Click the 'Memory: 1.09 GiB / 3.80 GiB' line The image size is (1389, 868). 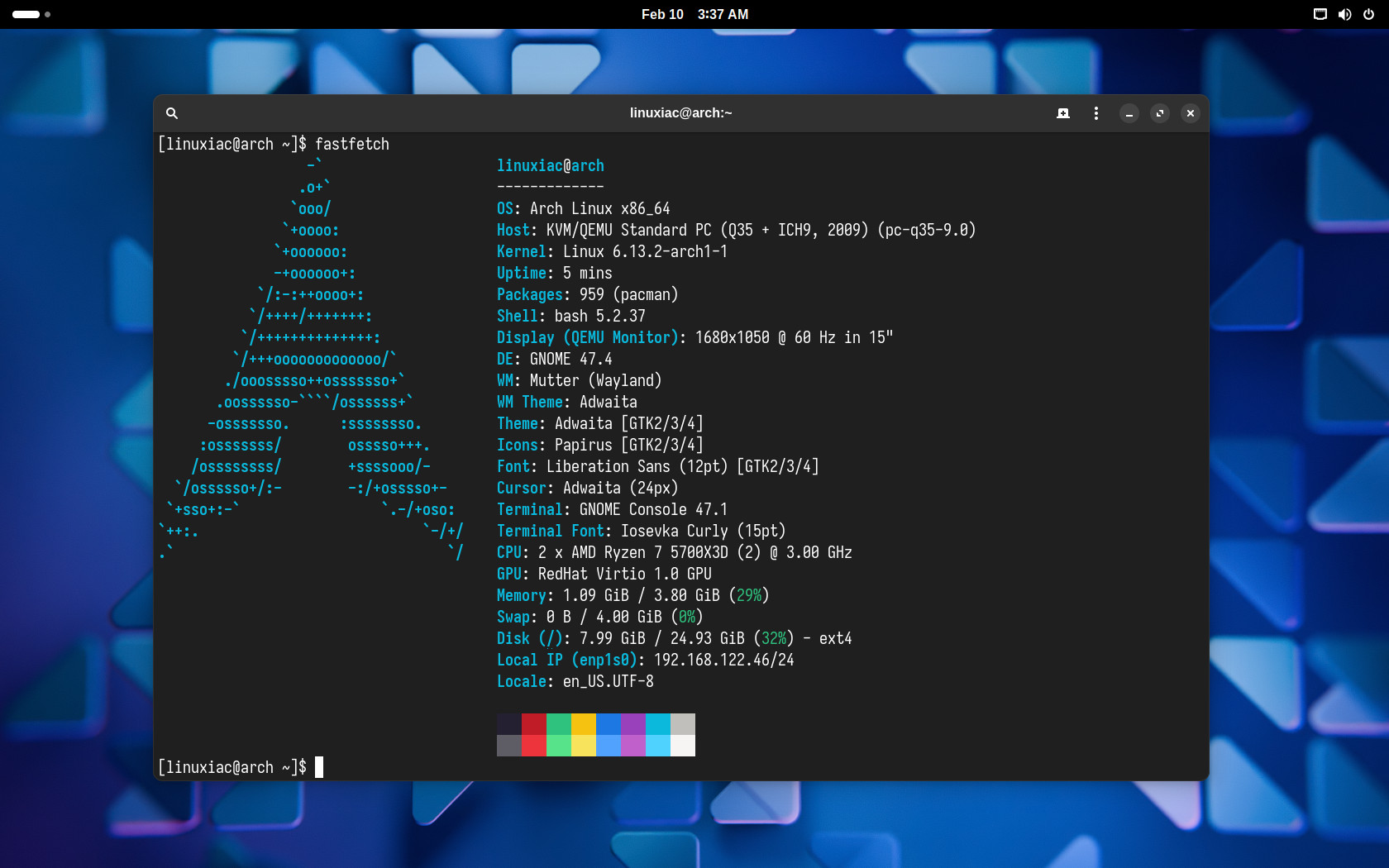point(633,595)
